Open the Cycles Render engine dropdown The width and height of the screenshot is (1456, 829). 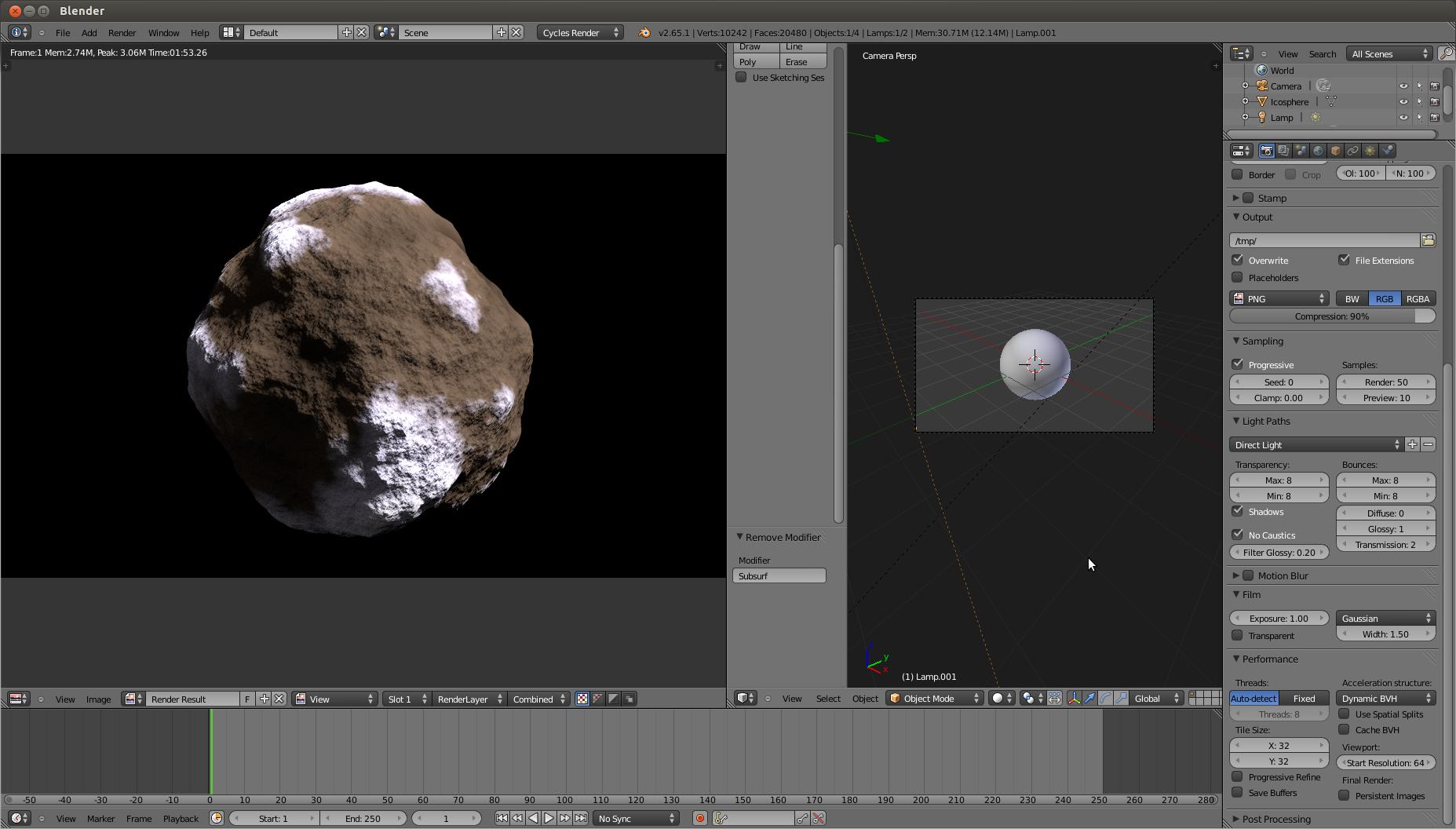580,32
